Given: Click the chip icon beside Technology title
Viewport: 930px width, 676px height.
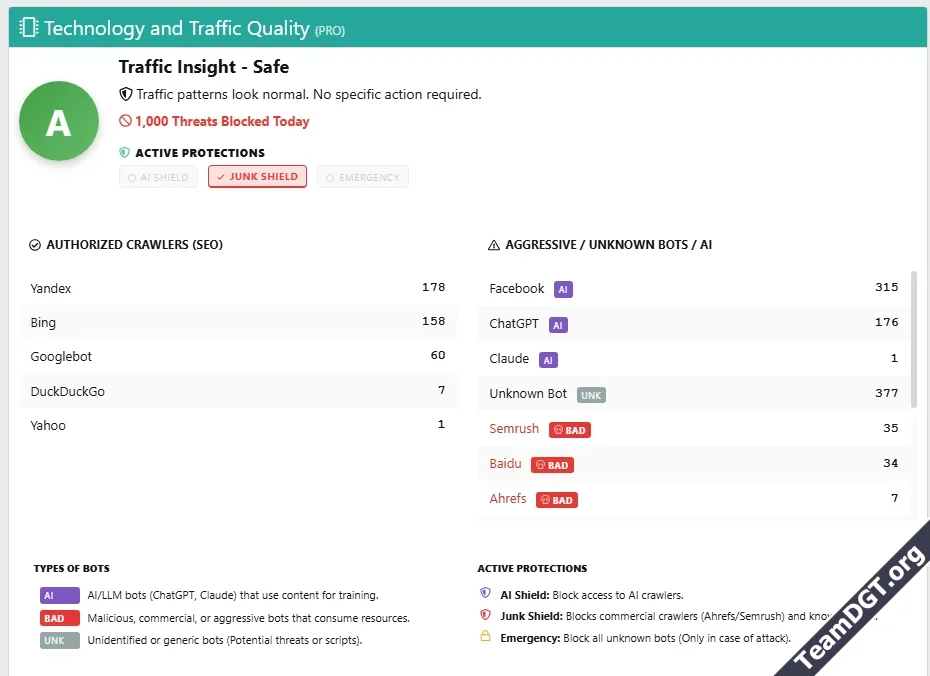Looking at the screenshot, I should [29, 28].
